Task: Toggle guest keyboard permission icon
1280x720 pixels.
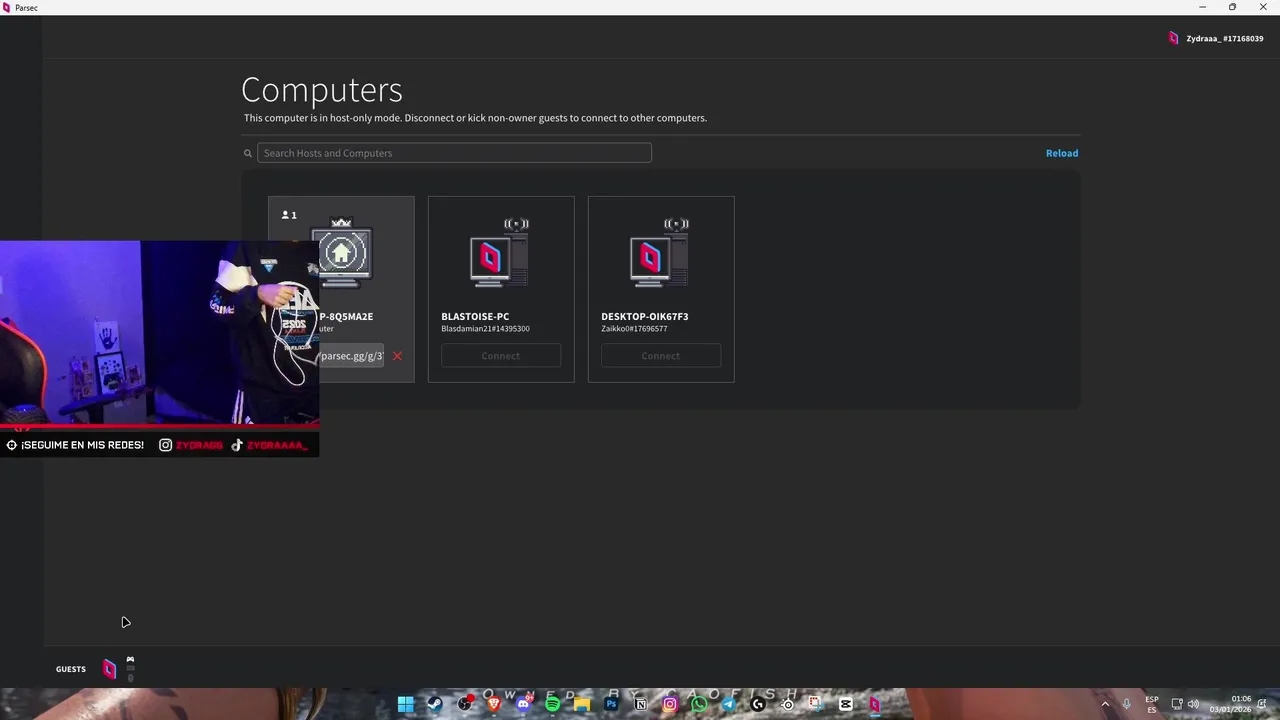Action: click(130, 668)
